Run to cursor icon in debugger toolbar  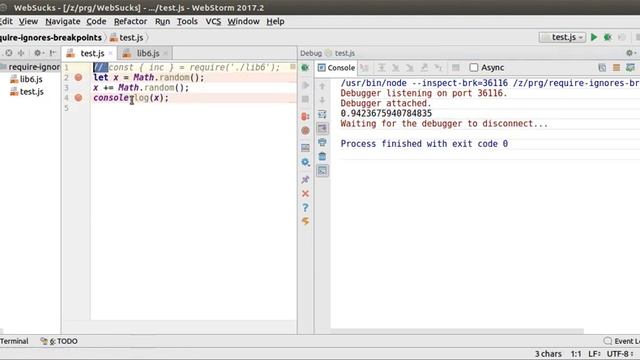point(438,67)
